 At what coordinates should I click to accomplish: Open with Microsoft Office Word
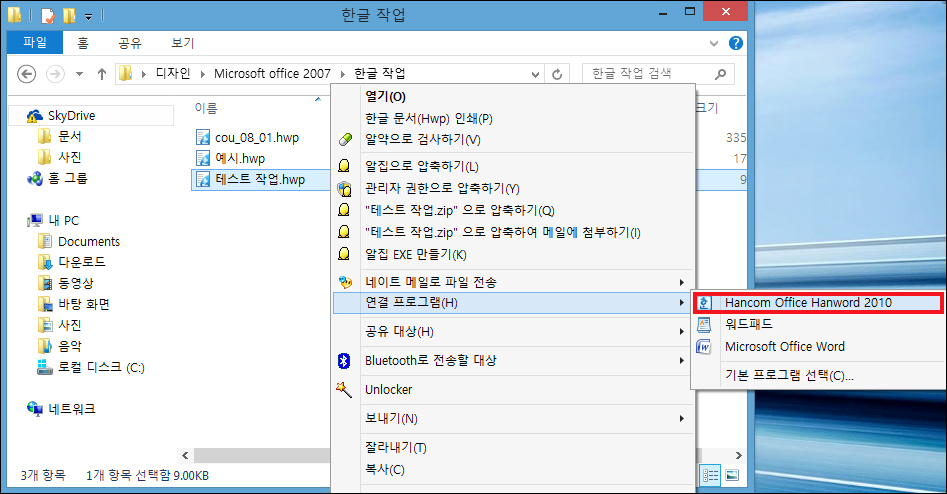pyautogui.click(x=785, y=347)
